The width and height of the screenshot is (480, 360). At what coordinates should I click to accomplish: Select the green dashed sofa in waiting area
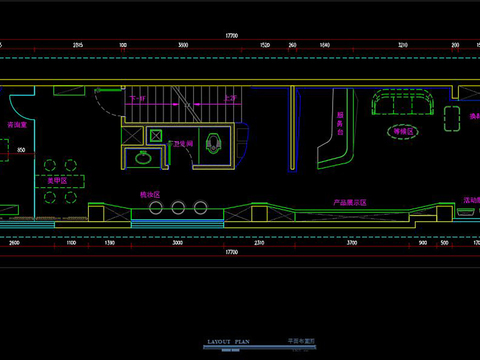click(x=403, y=102)
